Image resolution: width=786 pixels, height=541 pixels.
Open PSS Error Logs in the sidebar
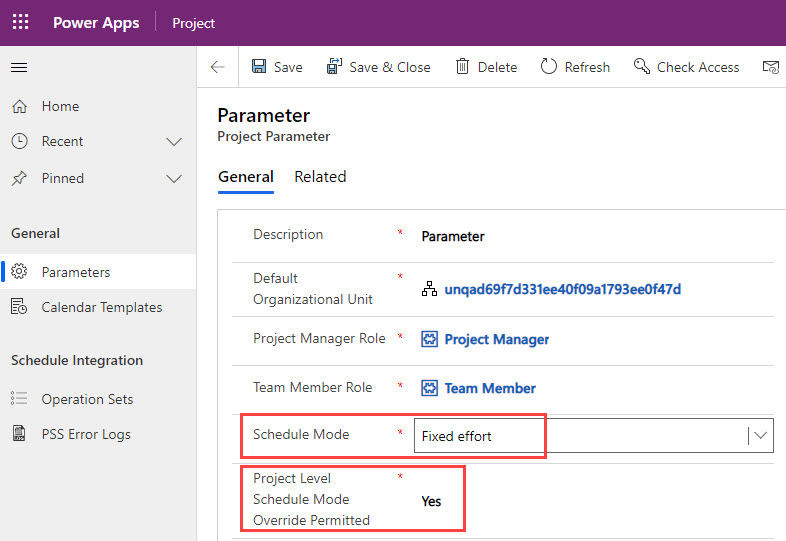pos(98,434)
